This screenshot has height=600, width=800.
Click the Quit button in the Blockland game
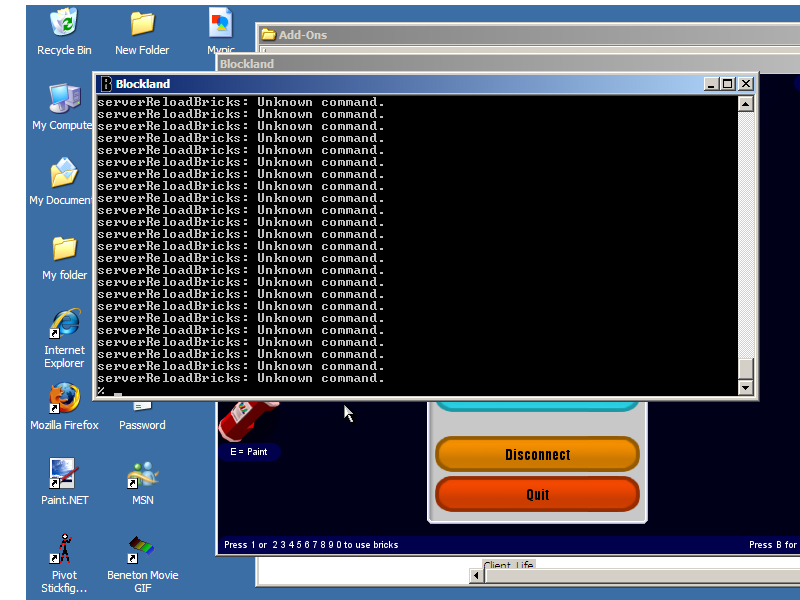point(537,494)
